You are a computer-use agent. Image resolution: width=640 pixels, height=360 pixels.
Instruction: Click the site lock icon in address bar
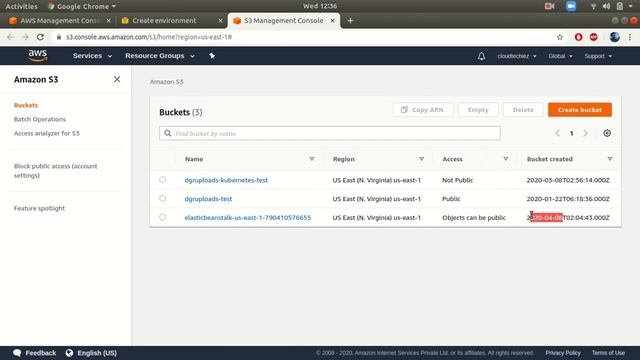pyautogui.click(x=59, y=37)
